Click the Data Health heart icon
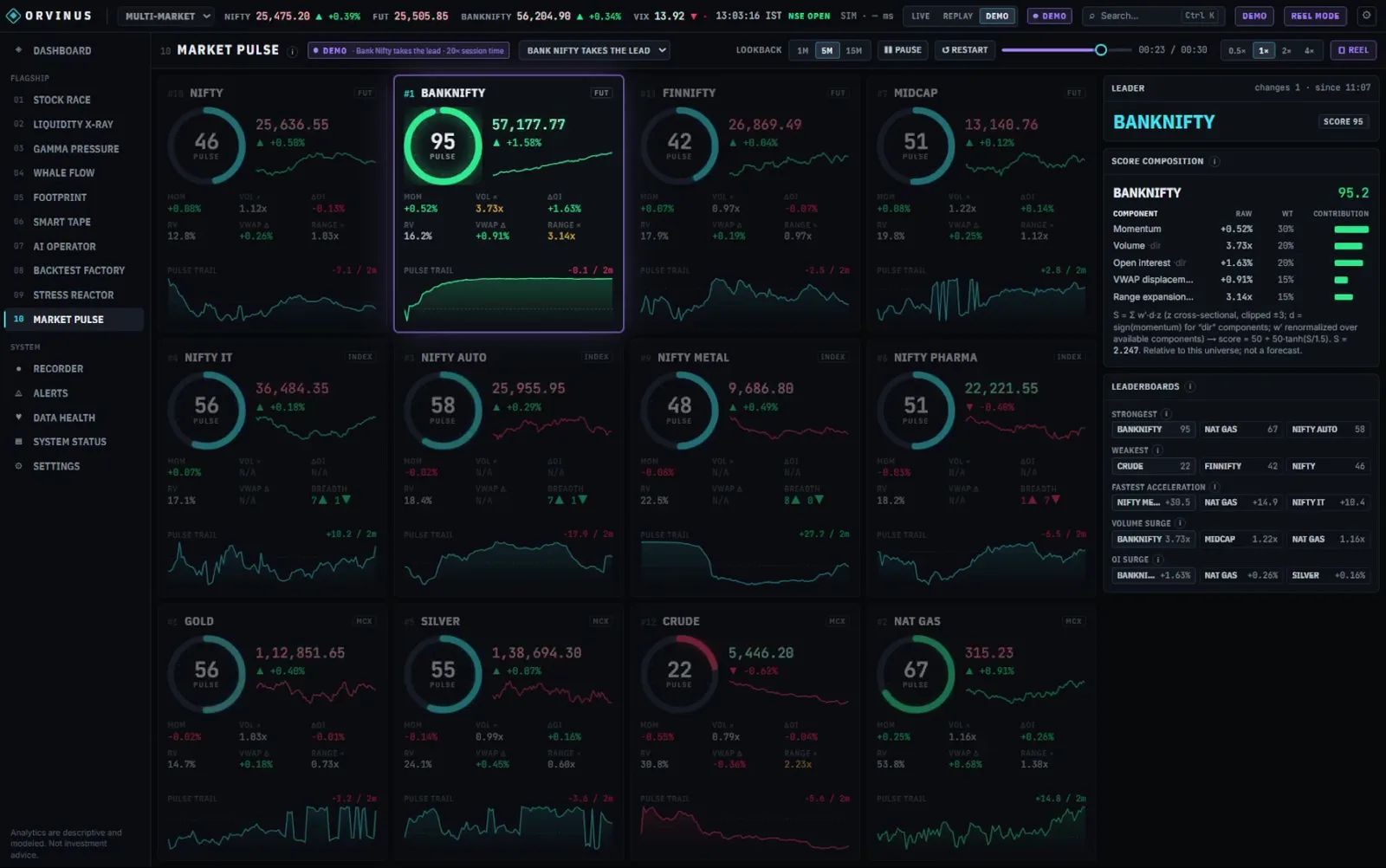1386x868 pixels. point(18,418)
